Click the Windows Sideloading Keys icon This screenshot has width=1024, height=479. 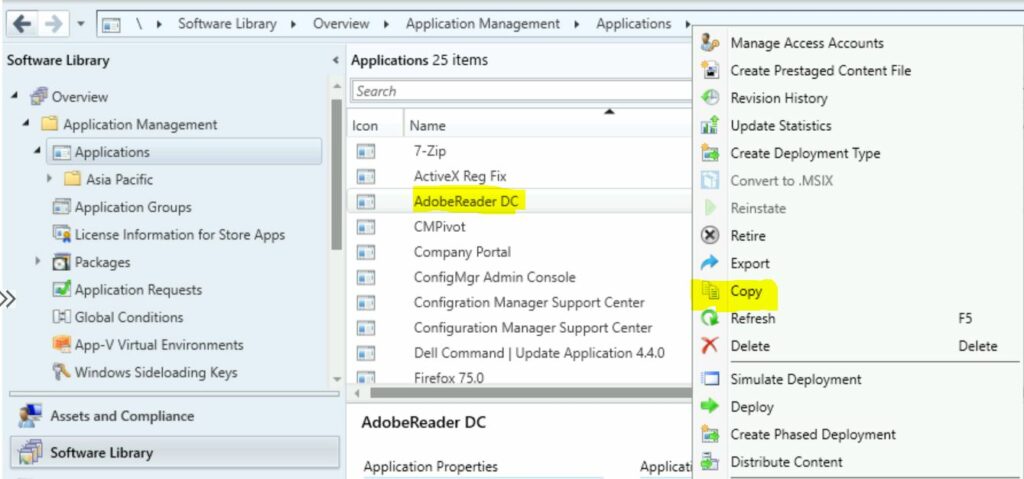point(61,372)
